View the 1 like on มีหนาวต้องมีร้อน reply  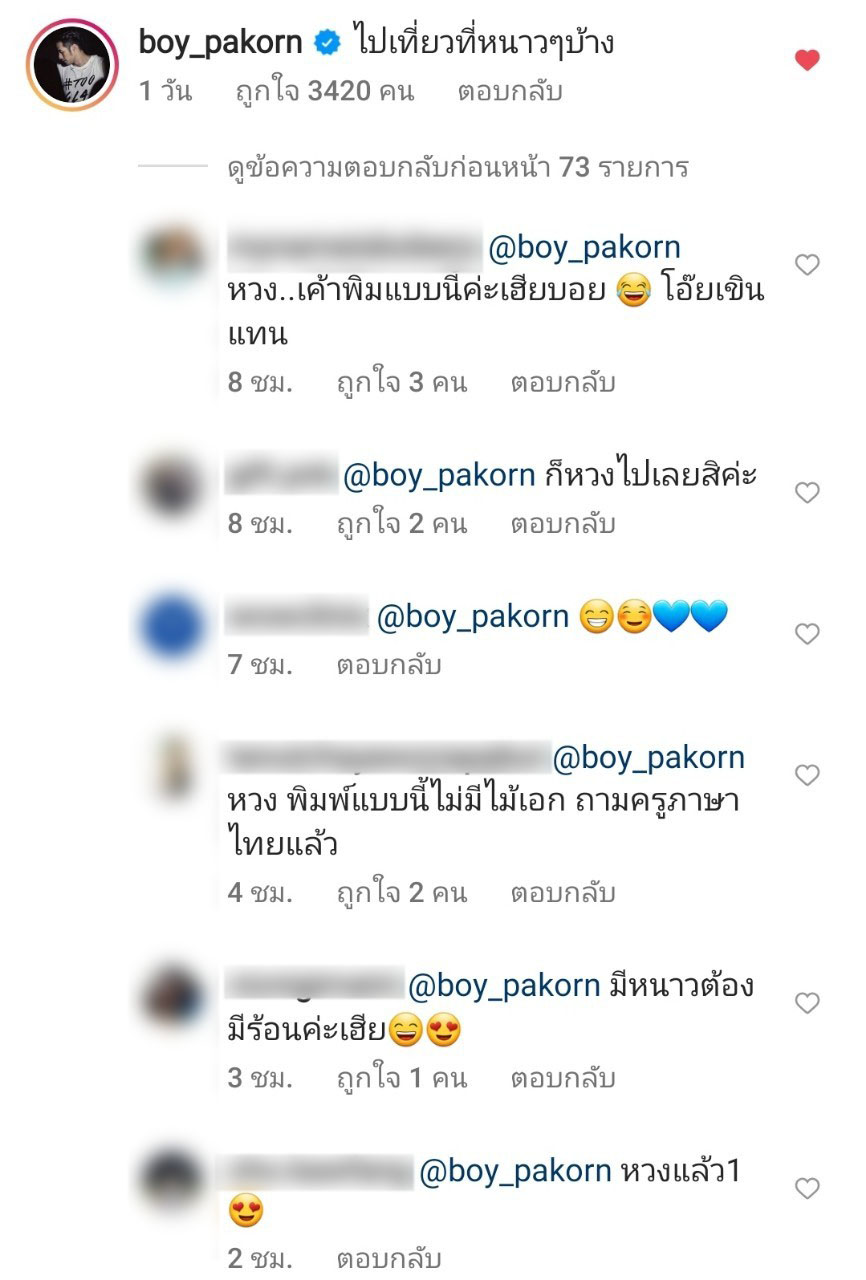[x=401, y=1079]
